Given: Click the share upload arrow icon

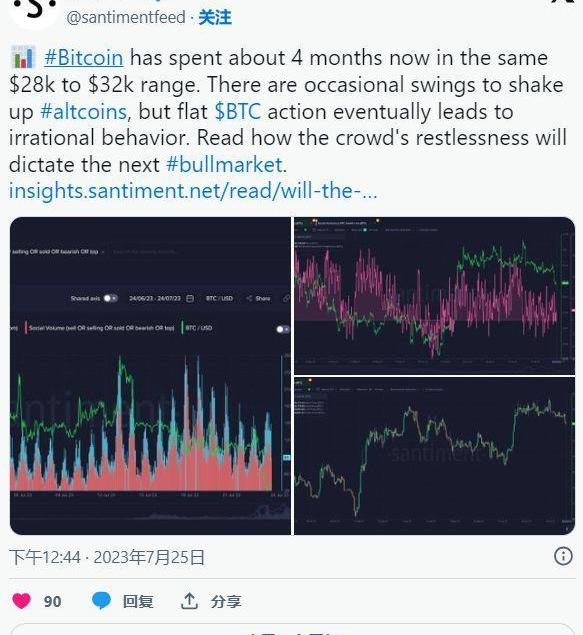Looking at the screenshot, I should pyautogui.click(x=189, y=601).
